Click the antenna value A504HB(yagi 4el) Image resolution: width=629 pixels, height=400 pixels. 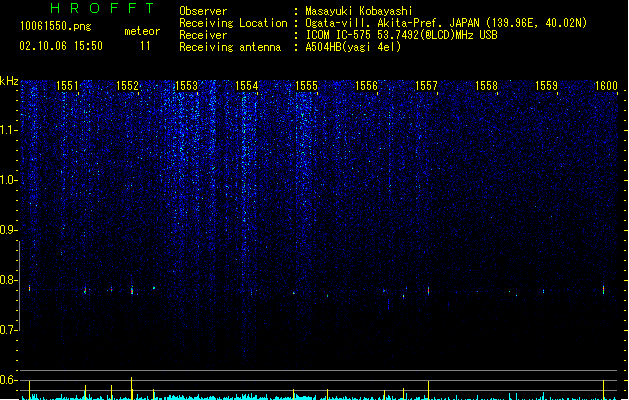(353, 47)
